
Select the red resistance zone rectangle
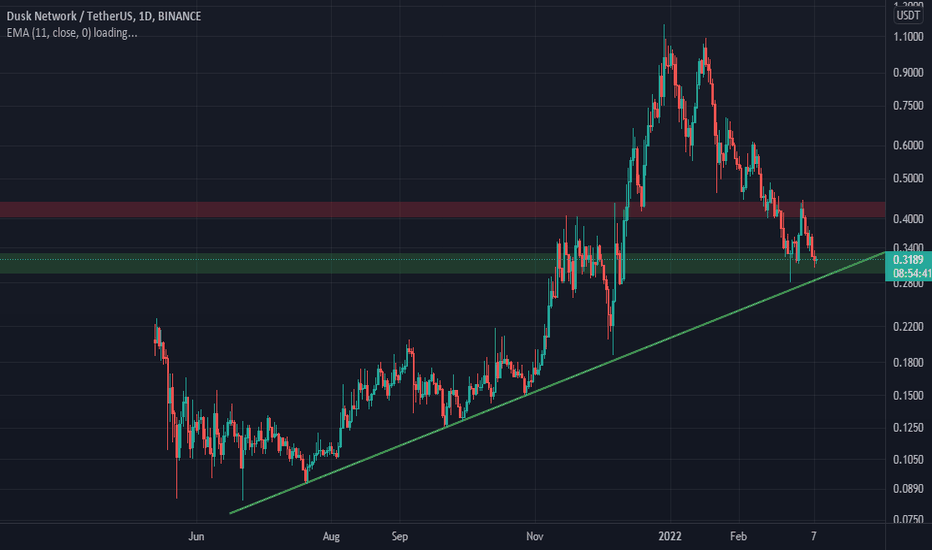pyautogui.click(x=443, y=210)
